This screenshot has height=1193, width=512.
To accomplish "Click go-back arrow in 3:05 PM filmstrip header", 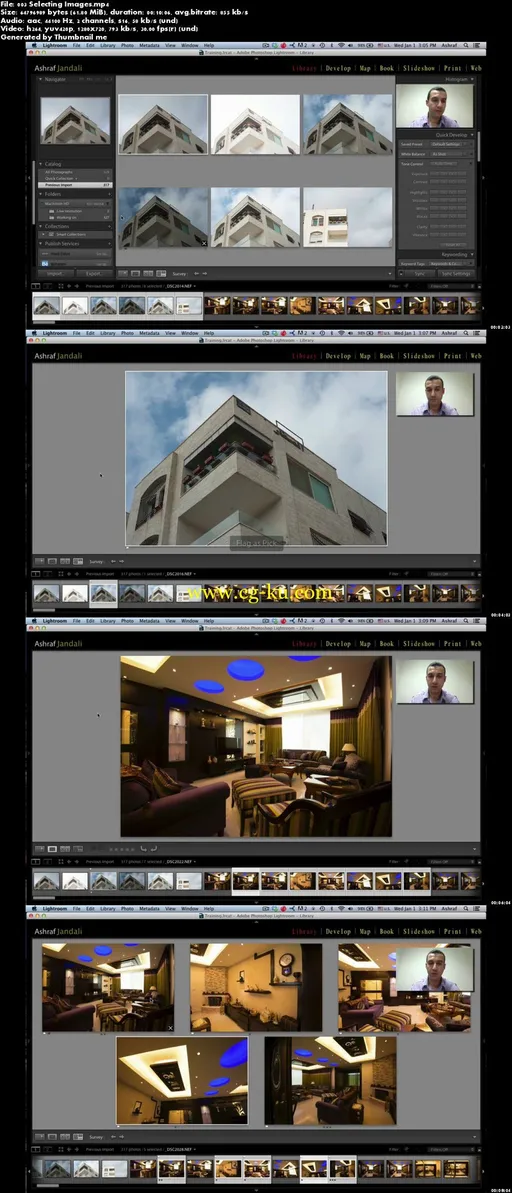I will click(x=68, y=286).
